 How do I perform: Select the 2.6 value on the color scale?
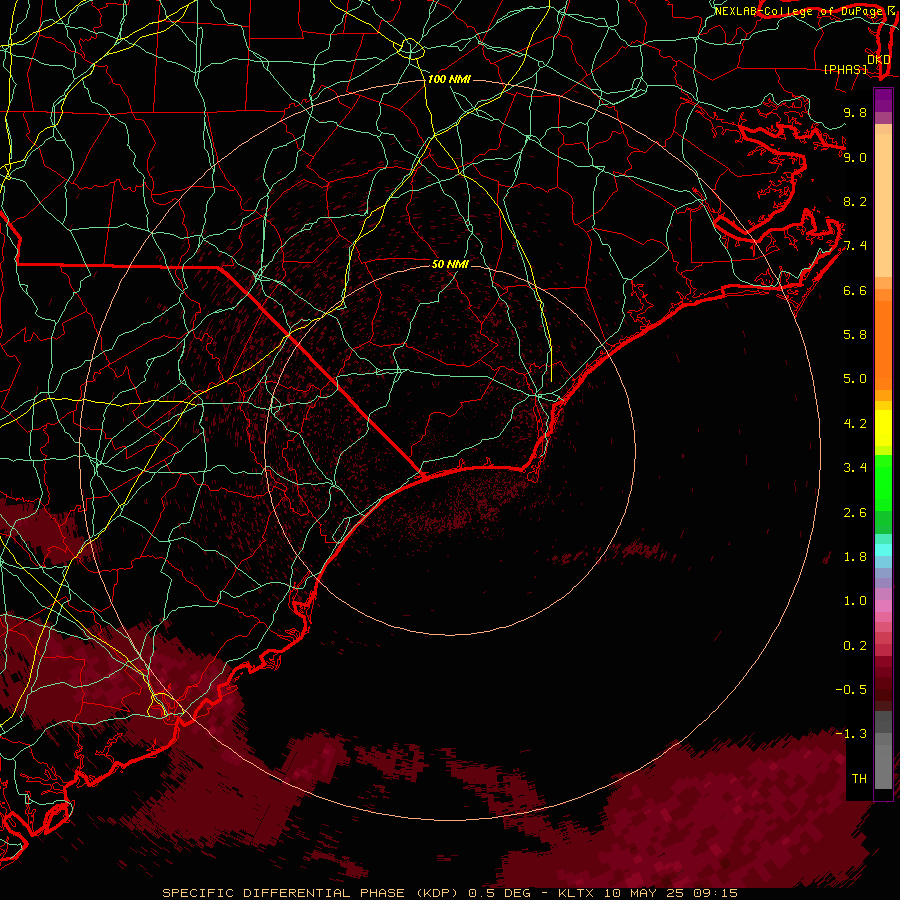855,513
